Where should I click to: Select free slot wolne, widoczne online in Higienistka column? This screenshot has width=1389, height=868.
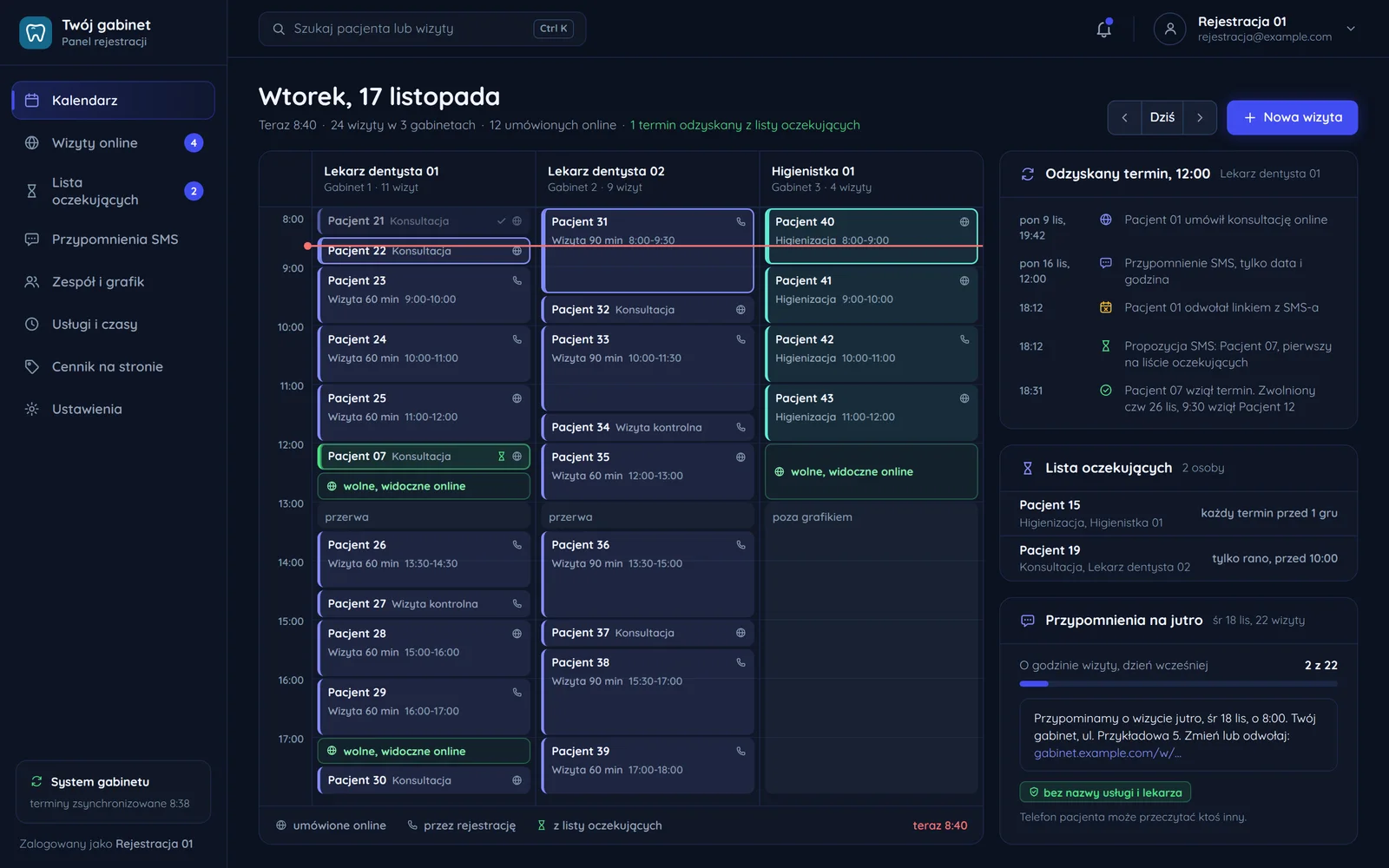coord(871,471)
